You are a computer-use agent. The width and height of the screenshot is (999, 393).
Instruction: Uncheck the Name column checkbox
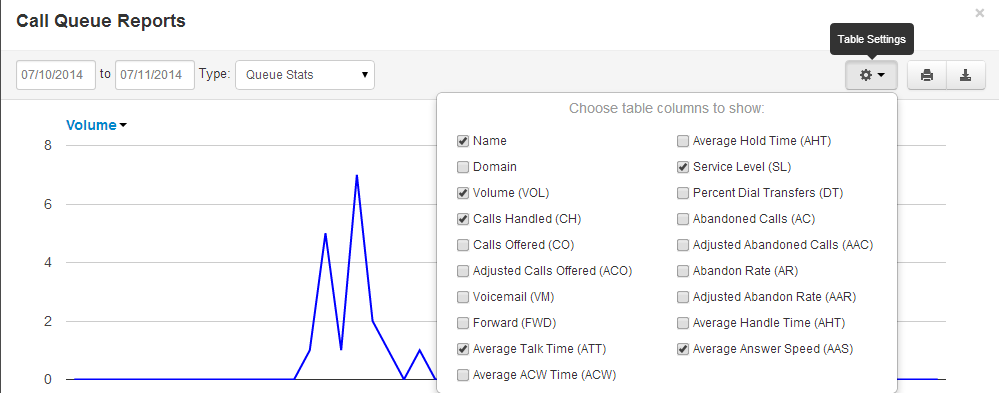(x=463, y=141)
